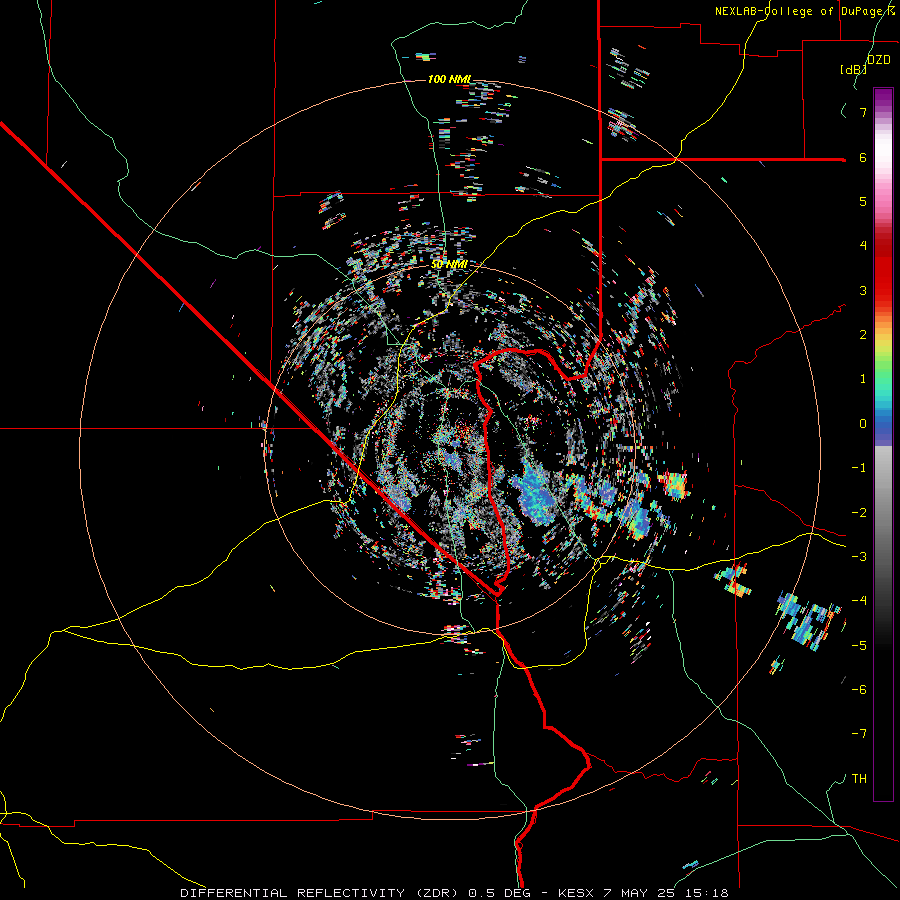Click the -2 value on dB scale
900x900 pixels.
tap(859, 513)
